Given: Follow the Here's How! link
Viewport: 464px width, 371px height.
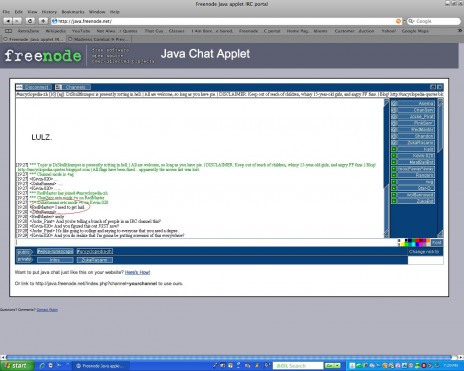Looking at the screenshot, I should [137, 272].
